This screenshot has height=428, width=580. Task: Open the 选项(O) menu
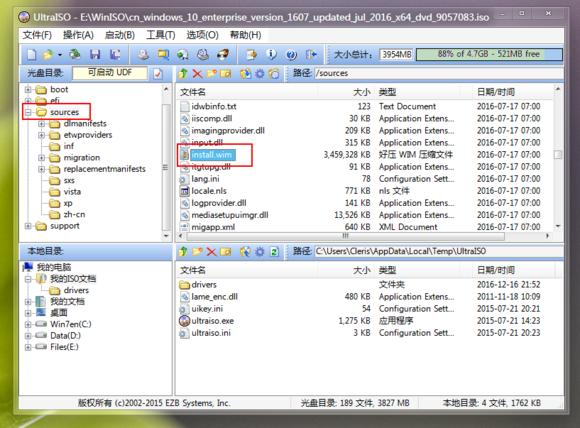pos(202,35)
